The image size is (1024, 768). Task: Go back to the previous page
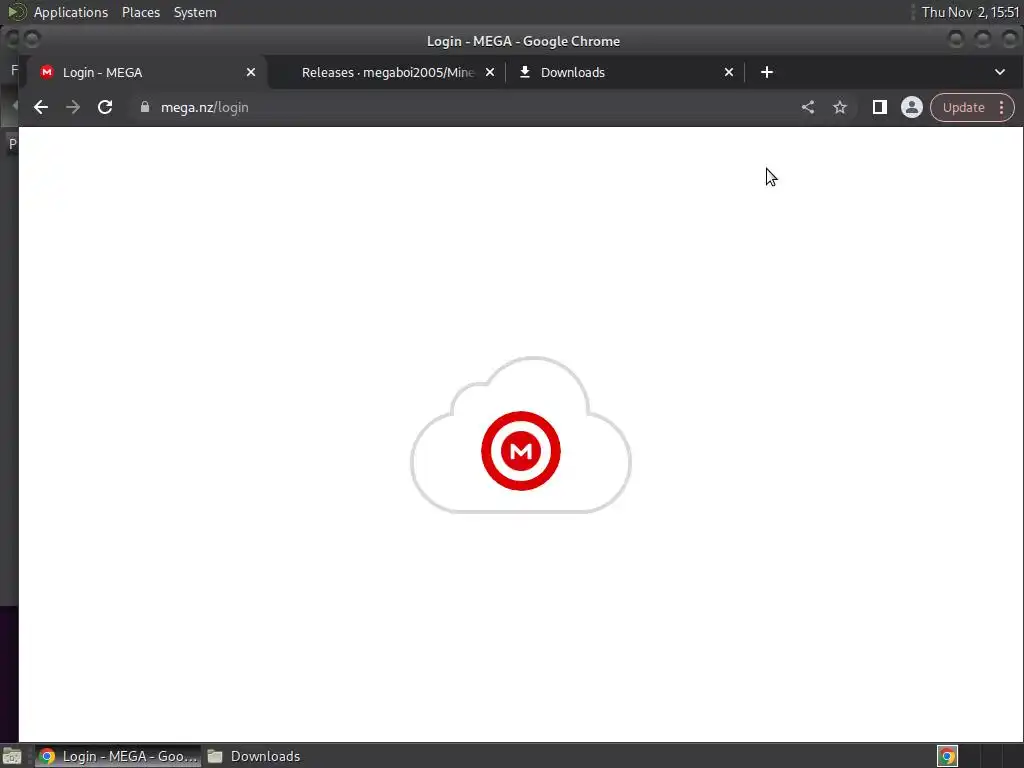pos(40,107)
